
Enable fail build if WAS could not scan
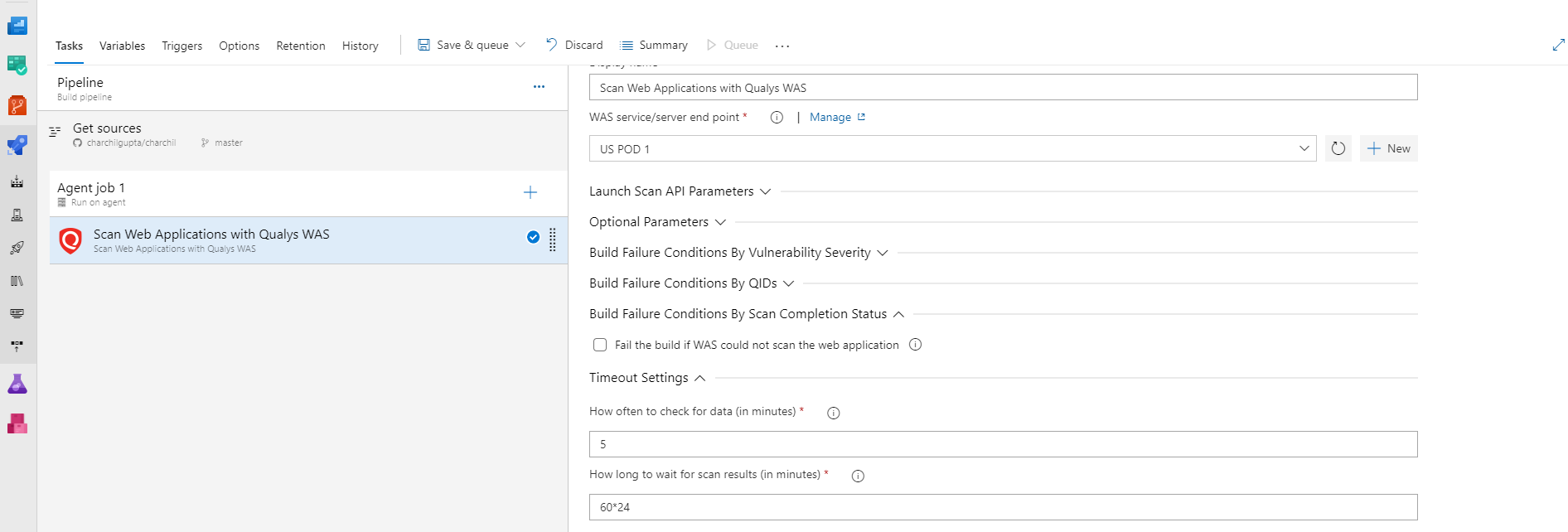click(600, 345)
